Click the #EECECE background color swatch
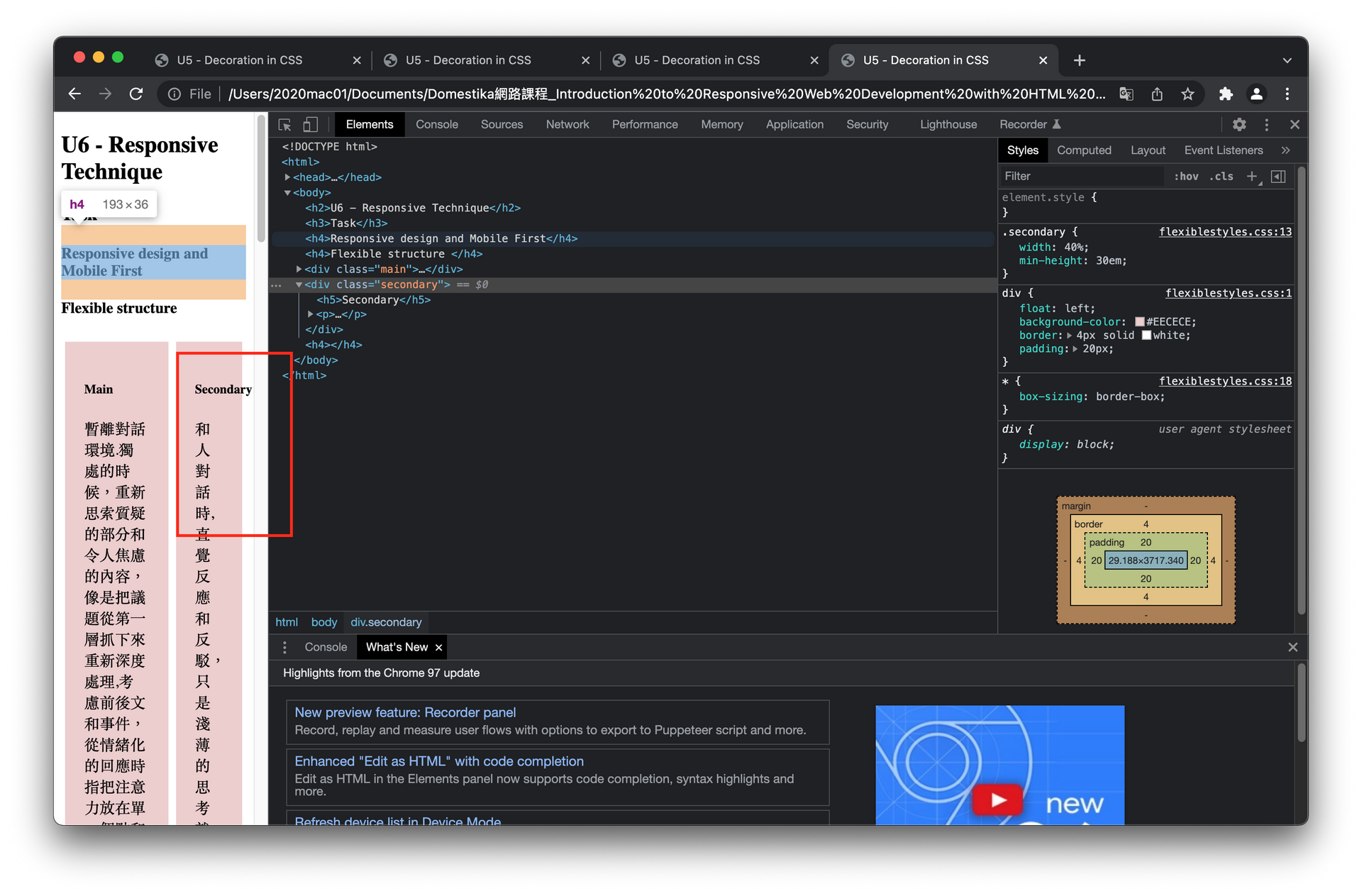1362x896 pixels. [1139, 322]
